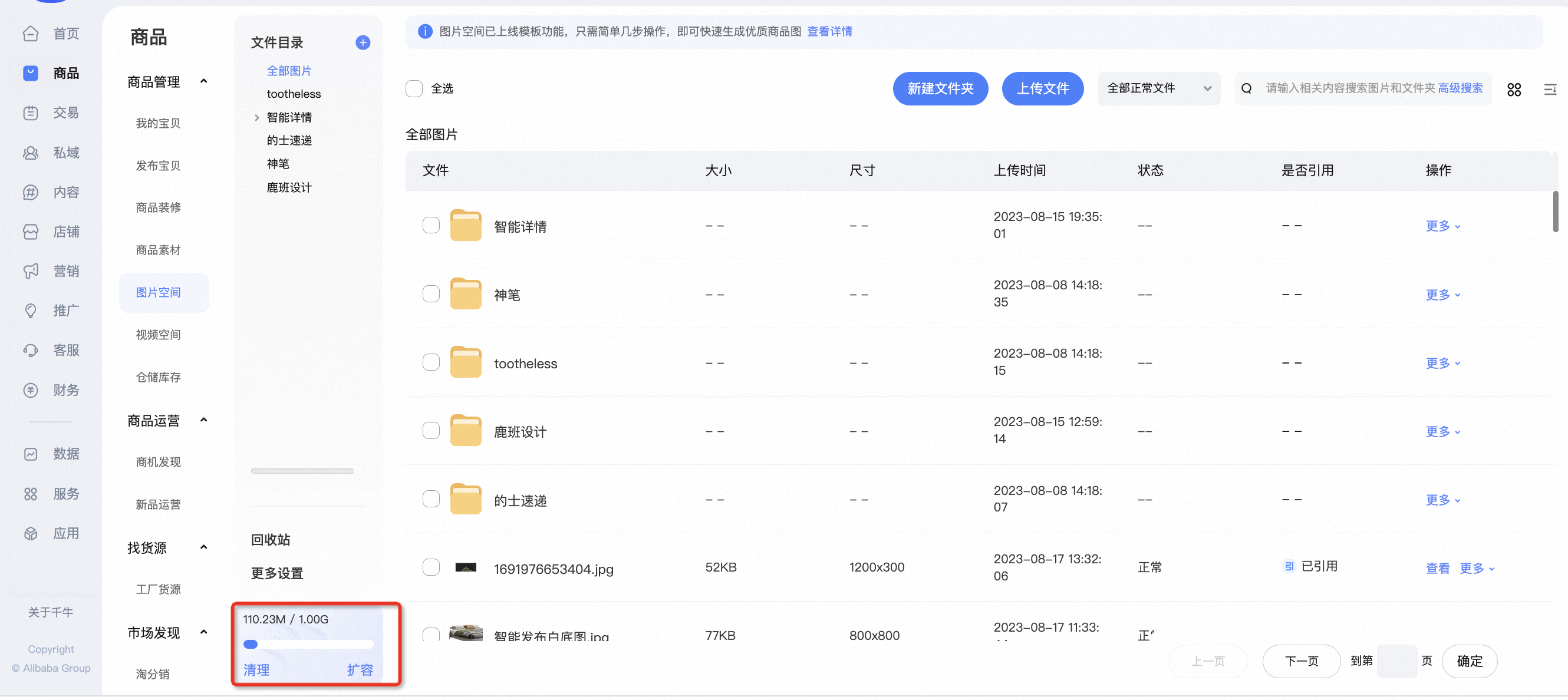Switch to list view icon
The height and width of the screenshot is (700, 1568).
point(1550,90)
